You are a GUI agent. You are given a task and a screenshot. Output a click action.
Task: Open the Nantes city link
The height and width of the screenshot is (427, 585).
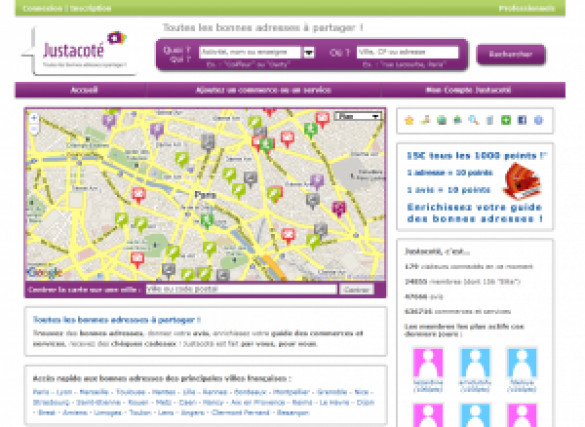(164, 392)
